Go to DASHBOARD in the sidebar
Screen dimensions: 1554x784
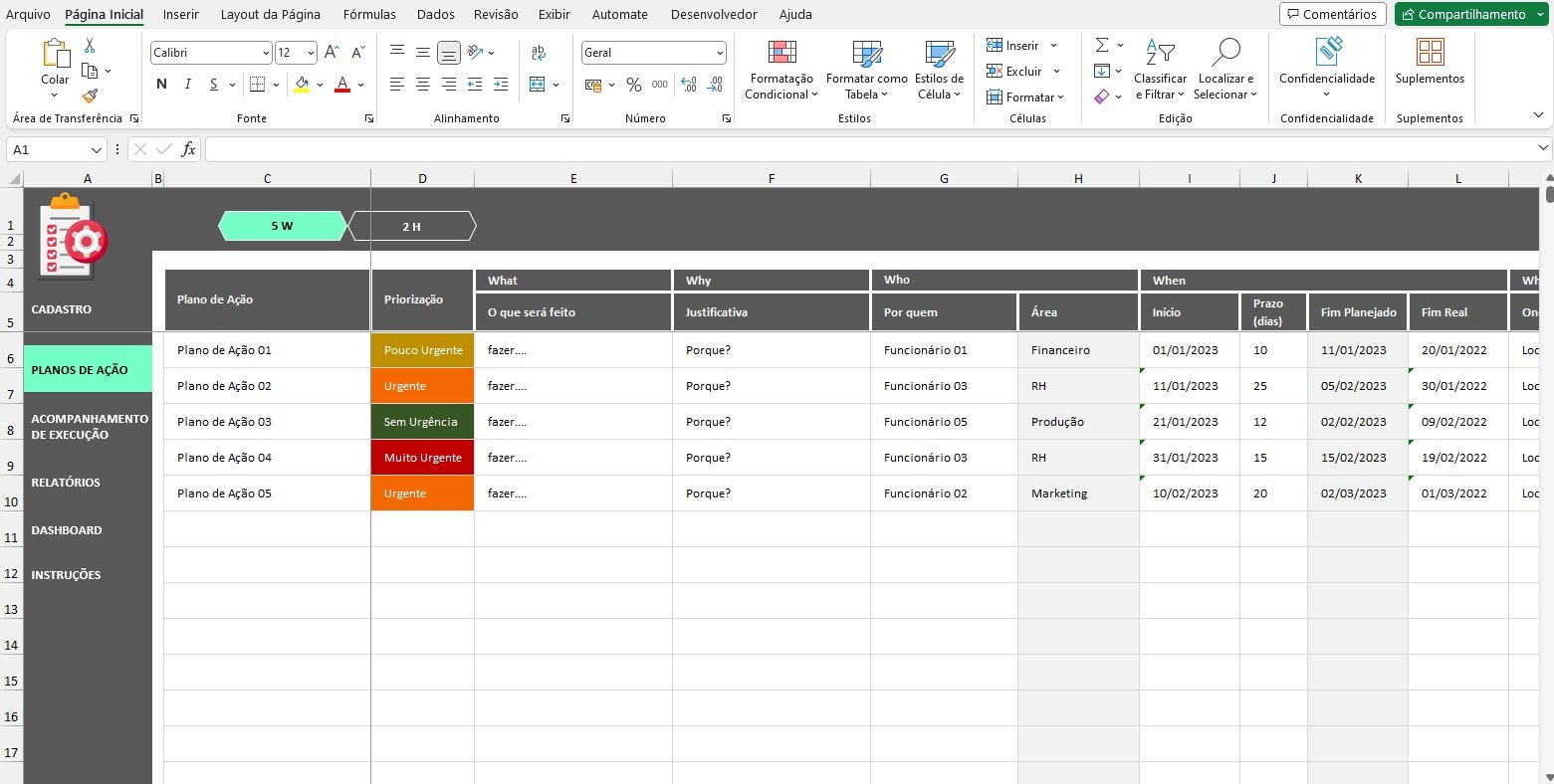[67, 530]
